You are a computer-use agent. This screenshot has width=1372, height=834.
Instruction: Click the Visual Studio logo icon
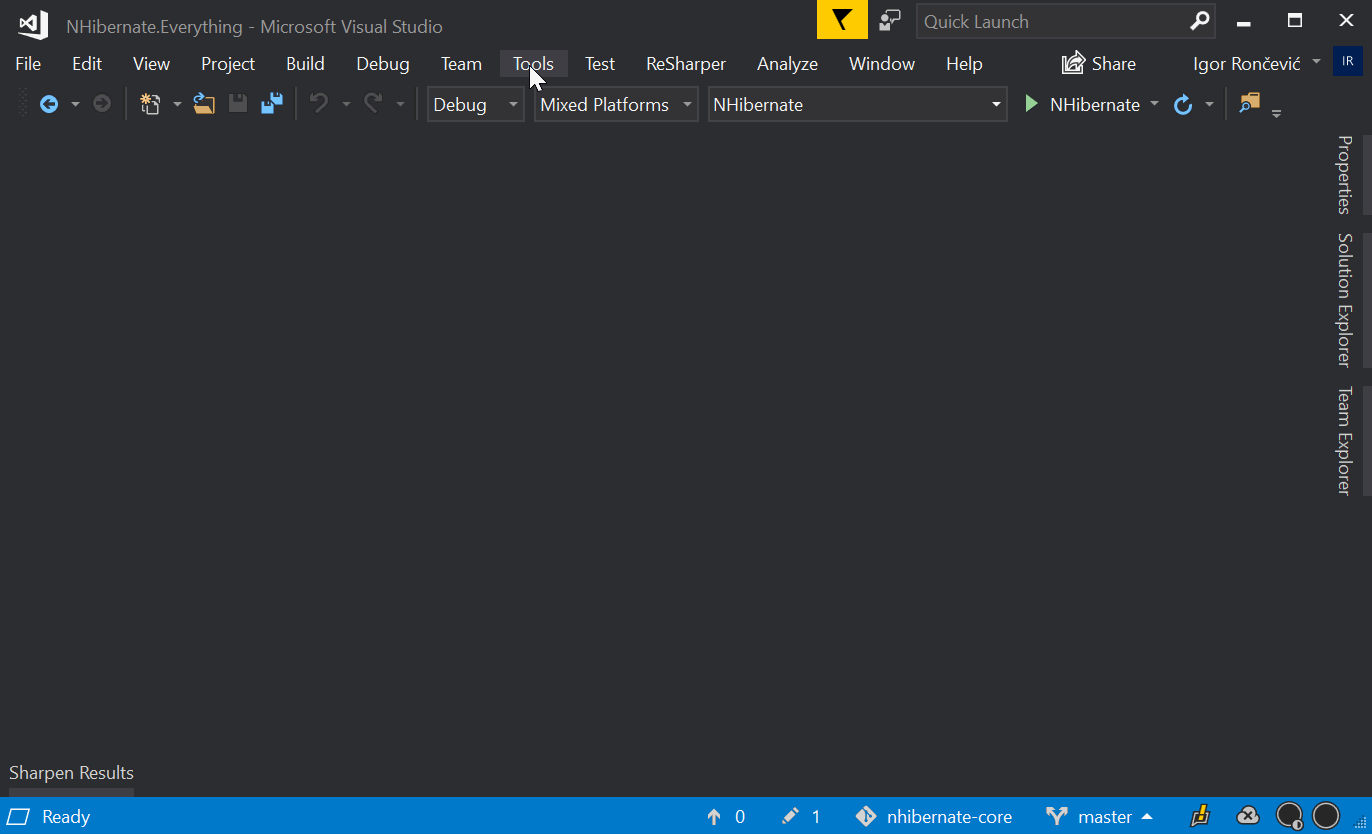33,24
